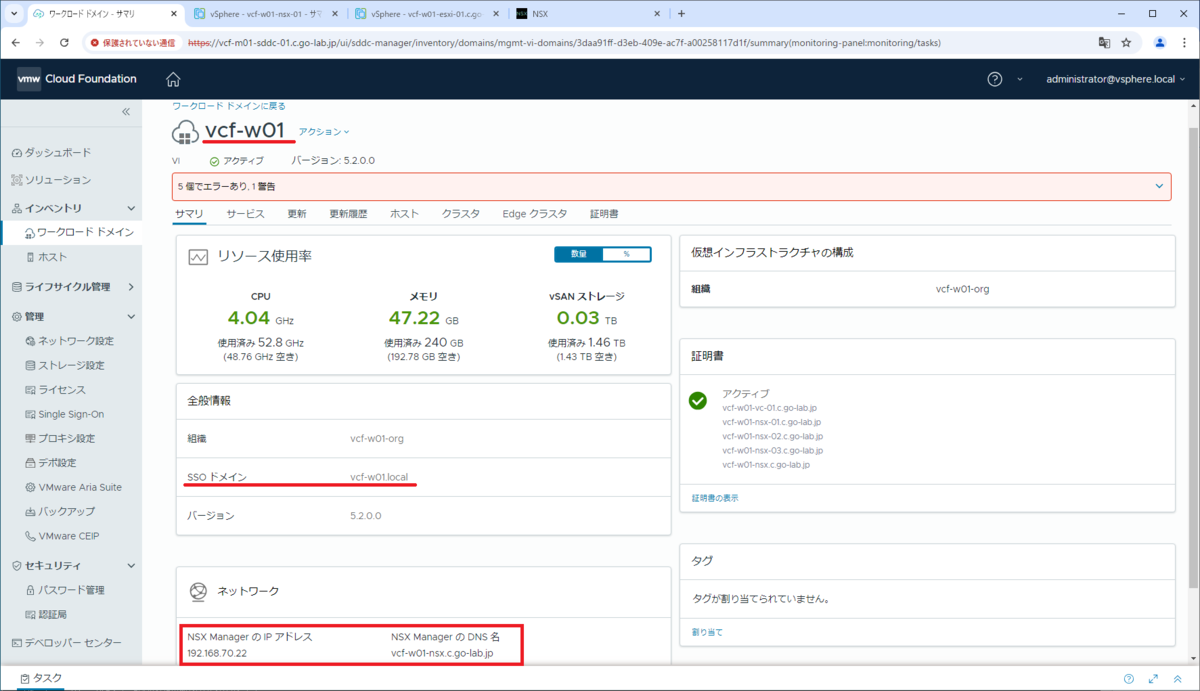This screenshot has width=1200, height=691.
Task: Click the NSX Manager DNS name vcf-w01-nsx.c.go-lab.jp
Action: point(442,654)
